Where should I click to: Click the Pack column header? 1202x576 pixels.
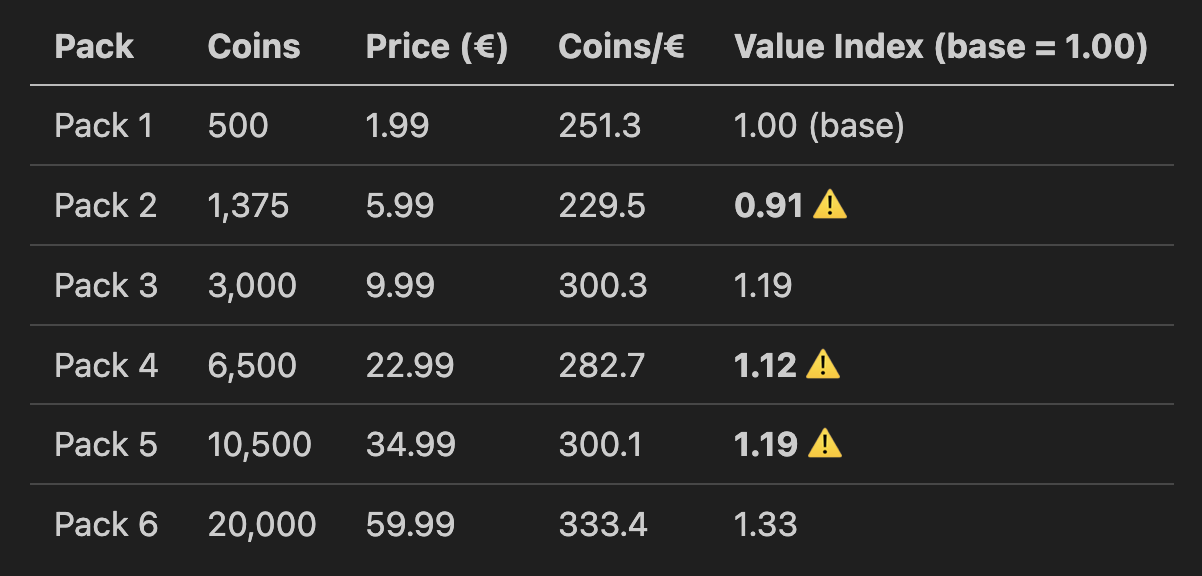94,46
